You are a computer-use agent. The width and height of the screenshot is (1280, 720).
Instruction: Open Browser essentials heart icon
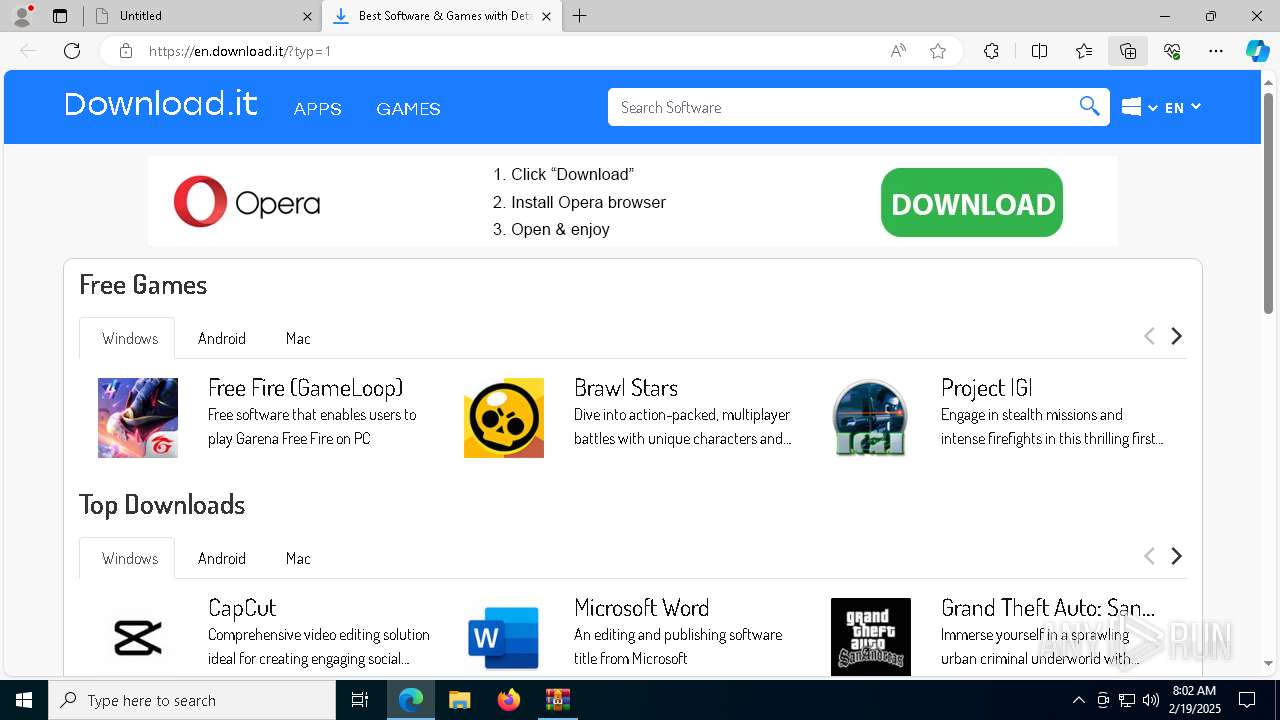pos(1172,51)
